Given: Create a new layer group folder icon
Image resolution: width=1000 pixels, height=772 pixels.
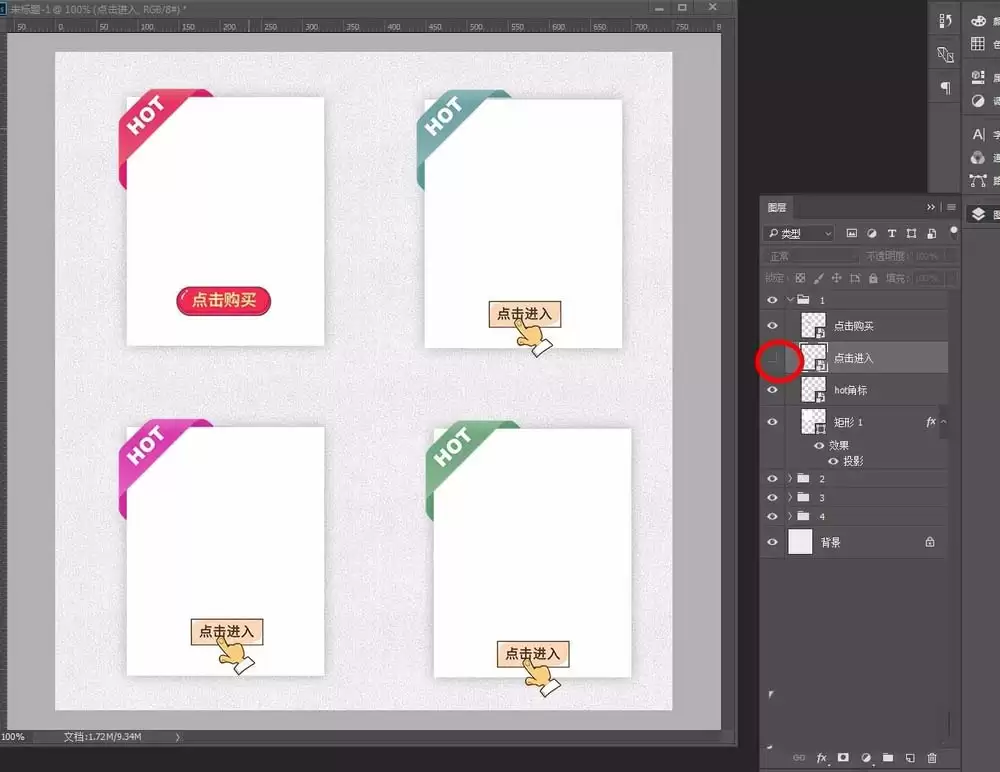Looking at the screenshot, I should (888, 758).
